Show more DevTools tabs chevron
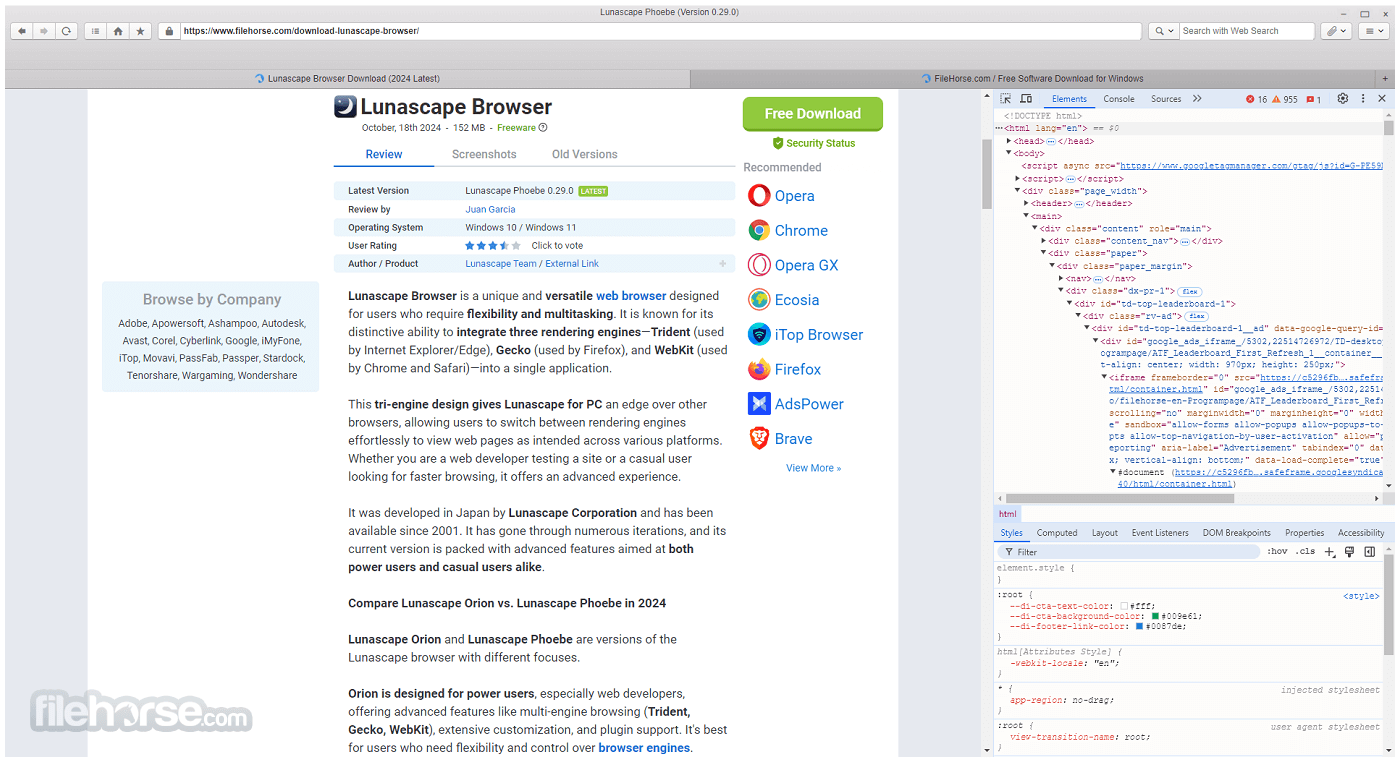Screen dimensions: 1400x762 (1197, 99)
